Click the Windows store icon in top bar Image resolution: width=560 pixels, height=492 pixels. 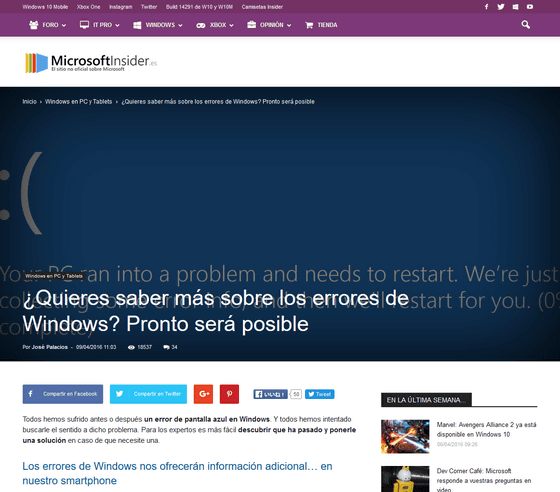click(515, 7)
